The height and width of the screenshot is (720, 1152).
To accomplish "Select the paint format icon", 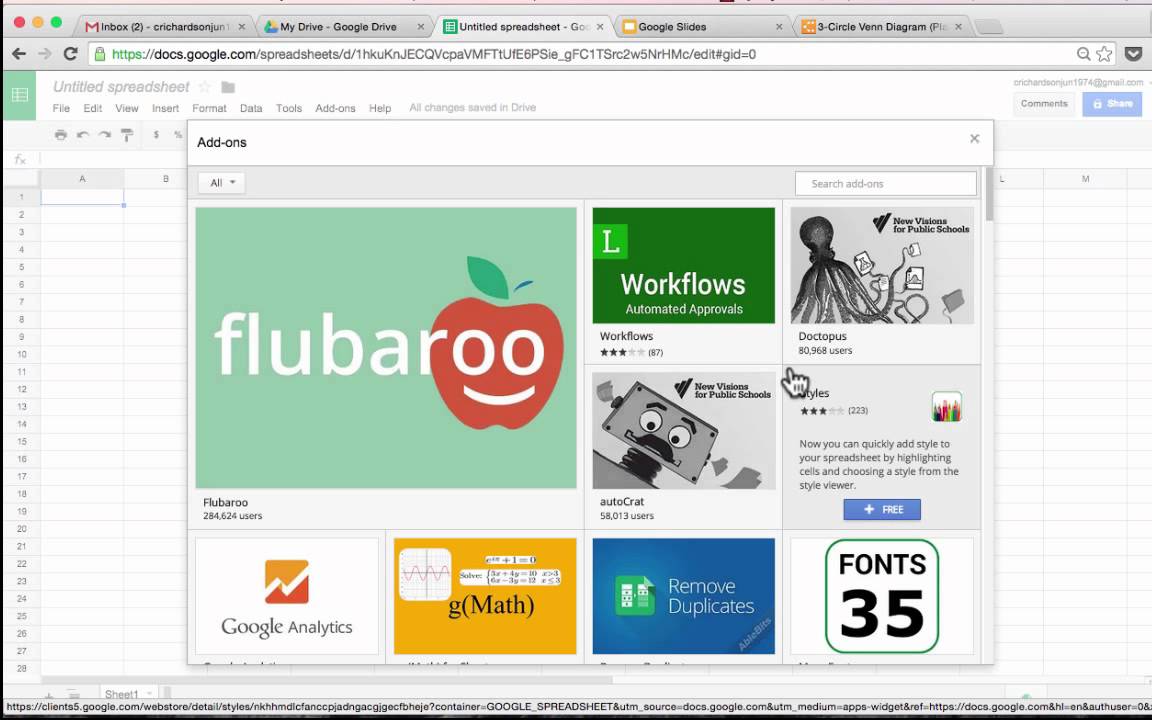I will tap(127, 134).
